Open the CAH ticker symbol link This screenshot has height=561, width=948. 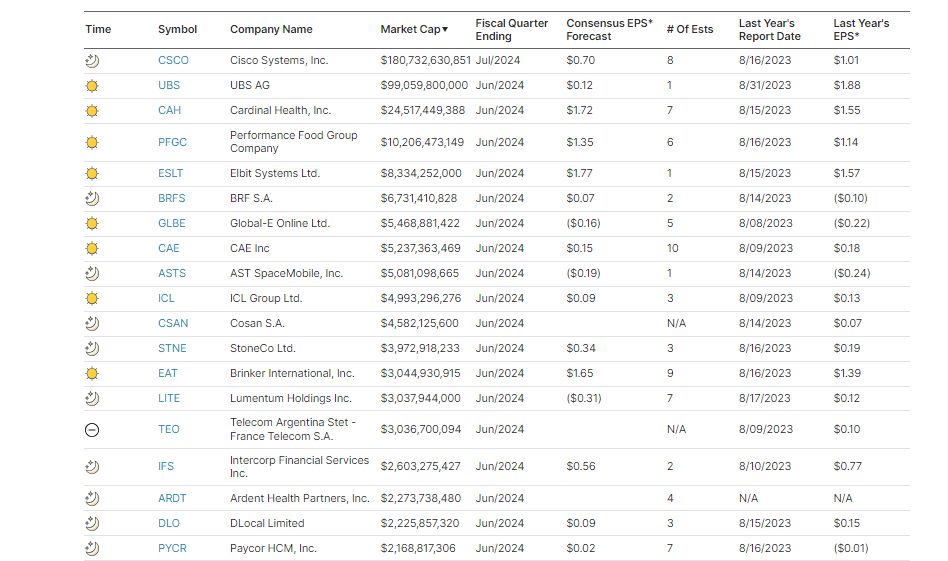pyautogui.click(x=169, y=110)
